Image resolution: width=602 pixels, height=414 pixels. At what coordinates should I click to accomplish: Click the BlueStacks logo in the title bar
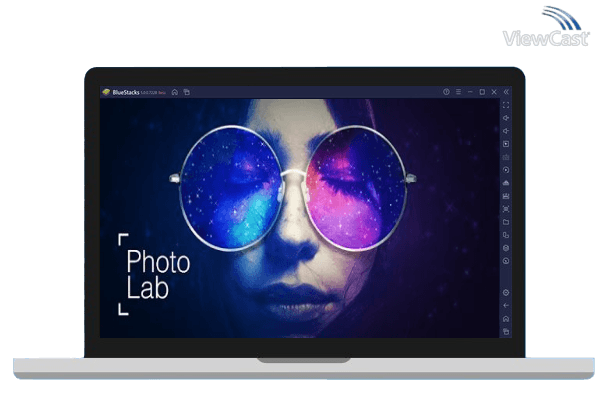[x=106, y=92]
